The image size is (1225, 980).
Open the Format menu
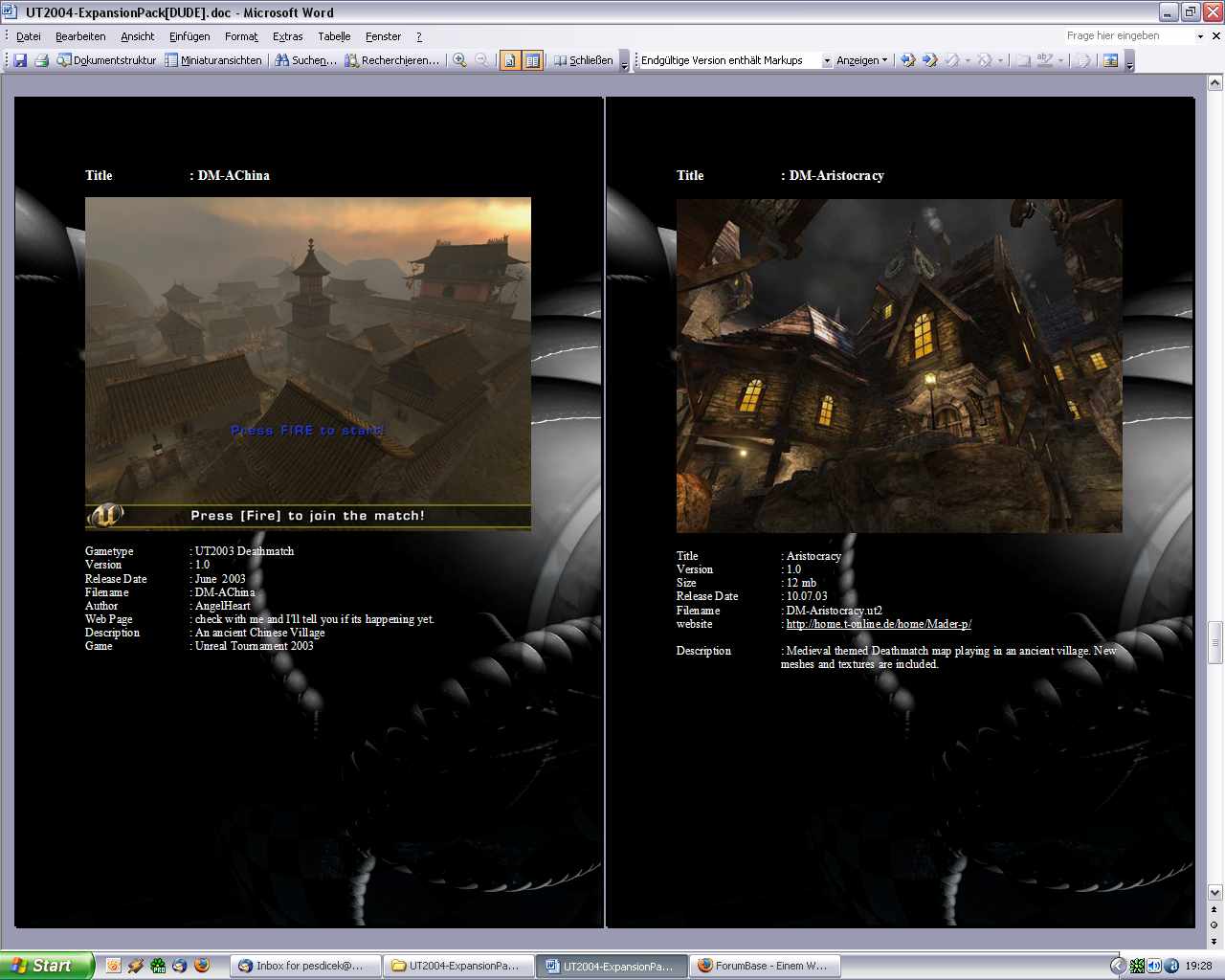tap(241, 36)
